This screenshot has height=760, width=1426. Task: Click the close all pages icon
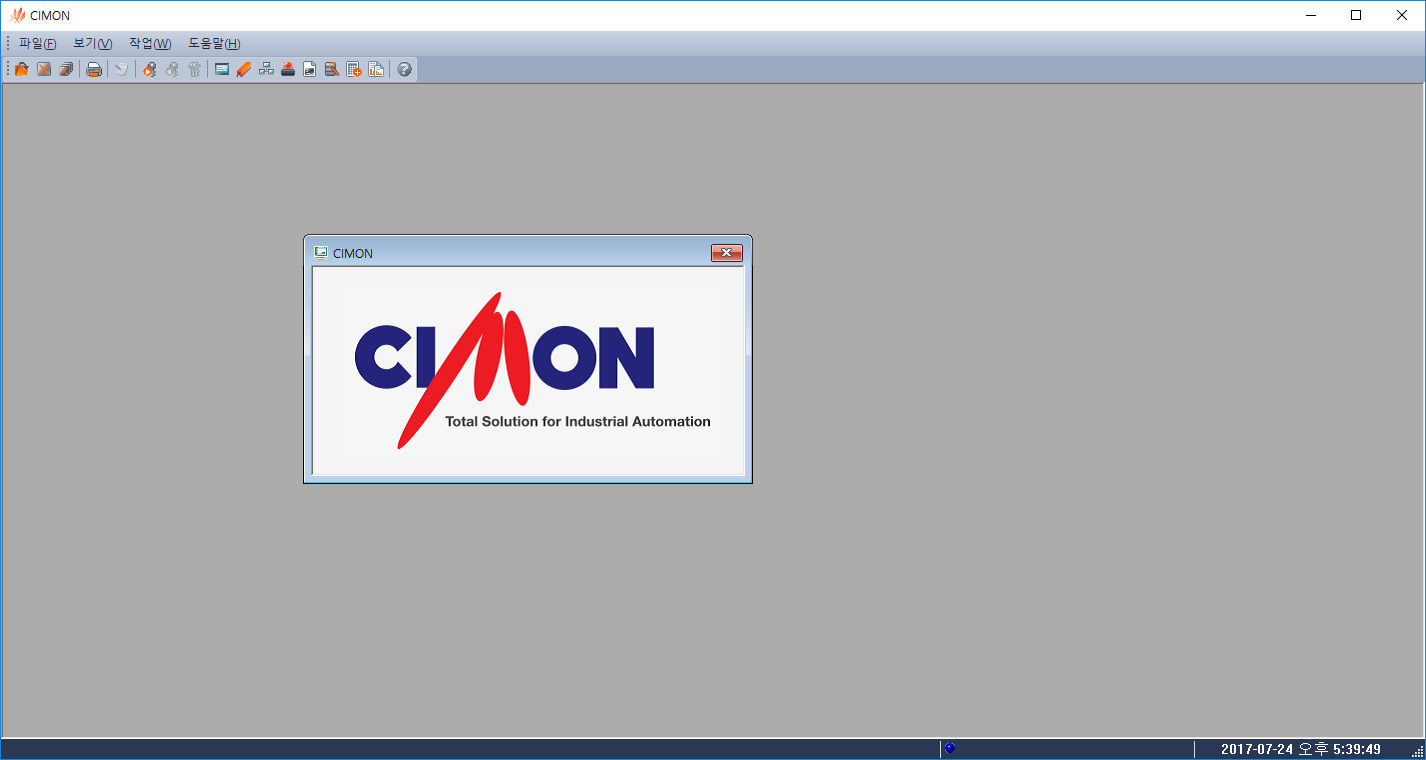pyautogui.click(x=66, y=70)
